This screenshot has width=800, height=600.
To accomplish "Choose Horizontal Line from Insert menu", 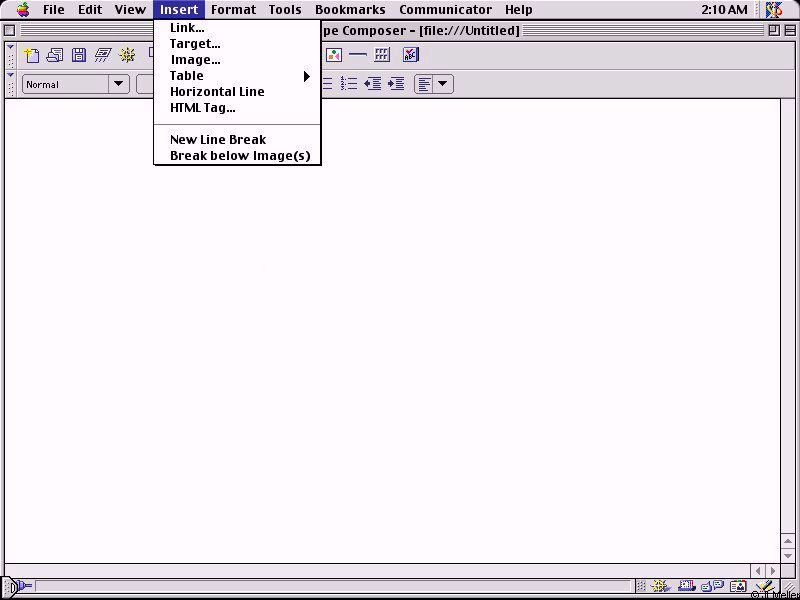I will (x=217, y=92).
